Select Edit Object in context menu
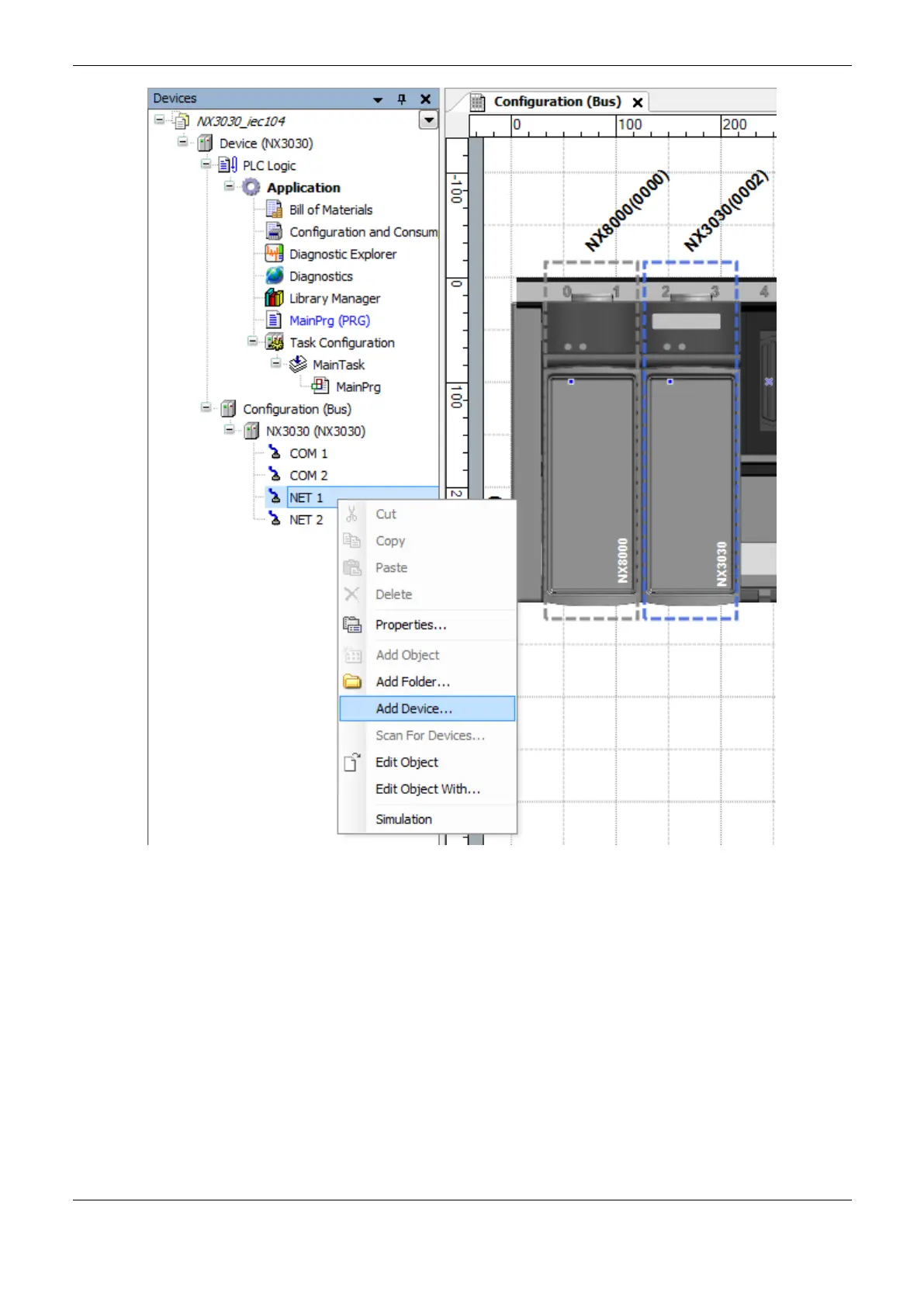 click(x=427, y=762)
